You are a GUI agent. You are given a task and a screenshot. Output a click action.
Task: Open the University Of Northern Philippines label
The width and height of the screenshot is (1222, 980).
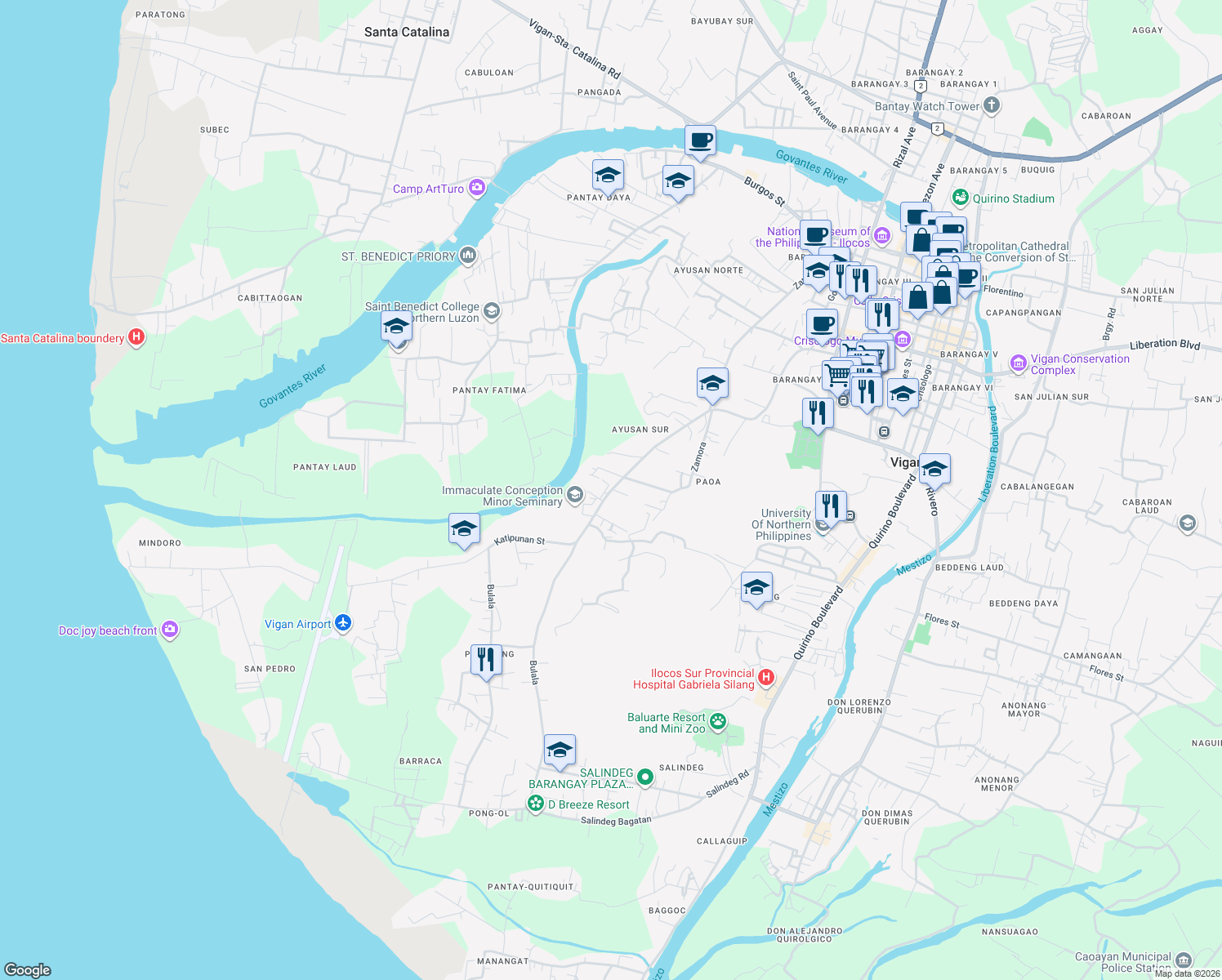point(782,524)
